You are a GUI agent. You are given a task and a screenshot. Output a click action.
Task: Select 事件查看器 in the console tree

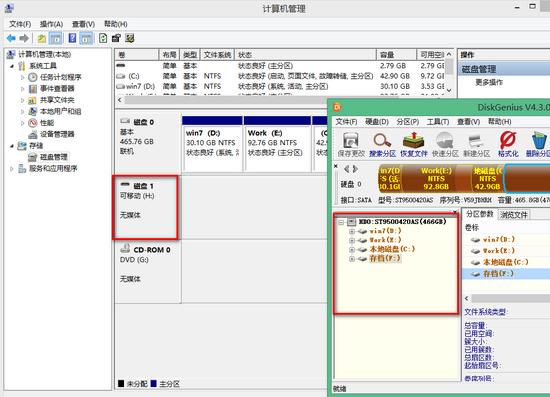pyautogui.click(x=57, y=88)
